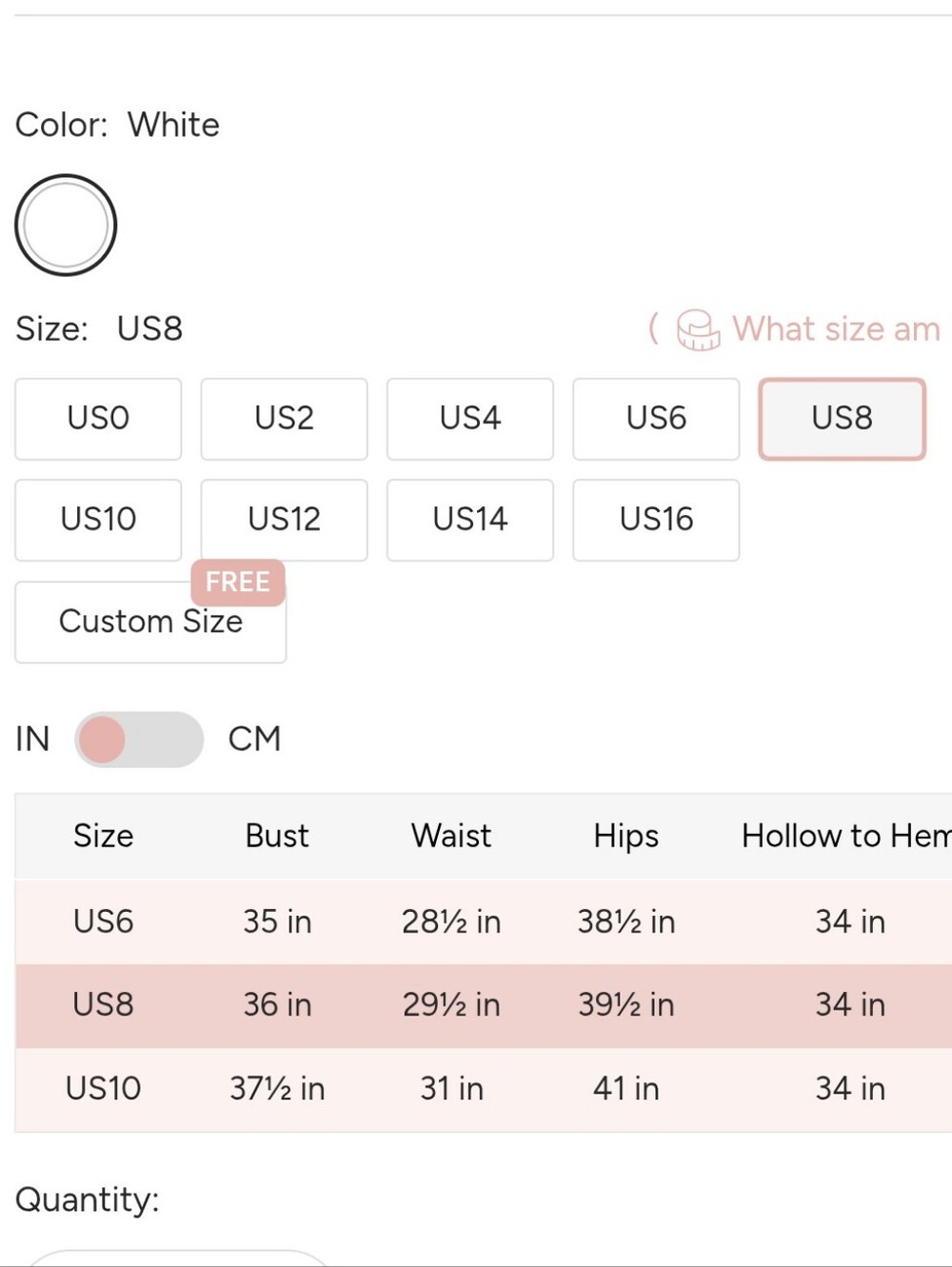
Task: Choose the Custom Size option
Action: [x=150, y=623]
